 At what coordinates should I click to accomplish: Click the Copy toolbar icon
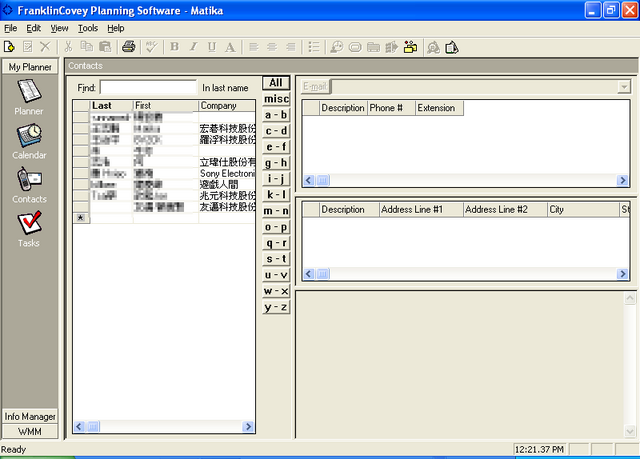[x=87, y=47]
